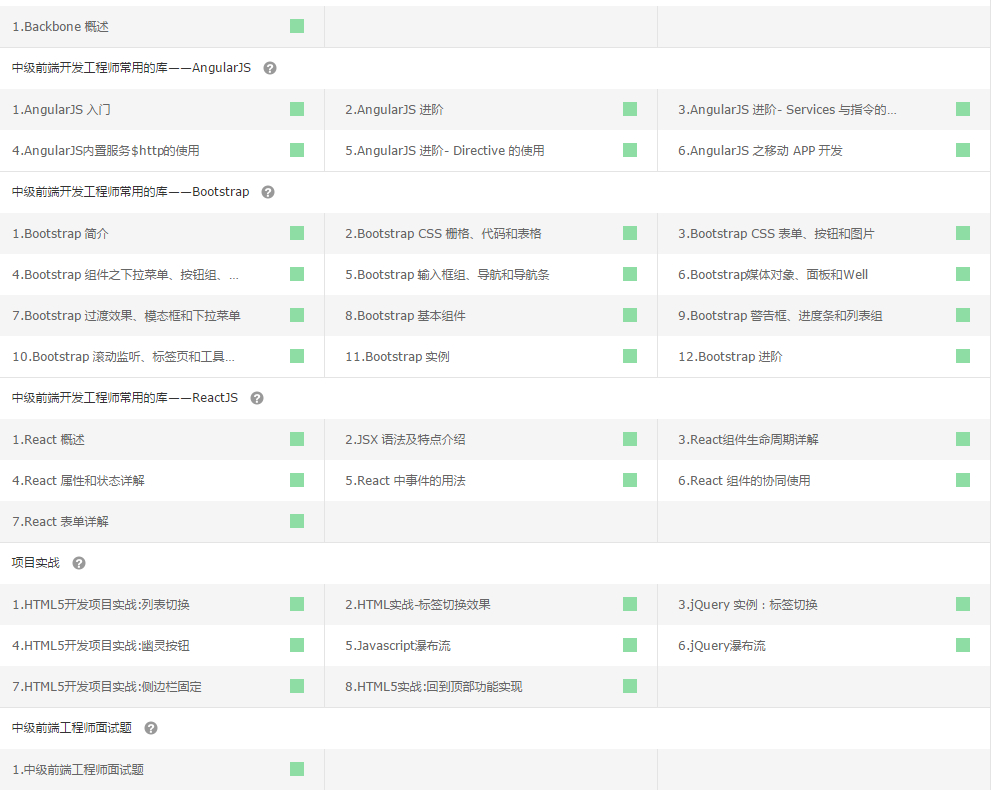The height and width of the screenshot is (790, 991).
Task: Click green square for Bootstrap CSS 表单
Action: pyautogui.click(x=963, y=233)
